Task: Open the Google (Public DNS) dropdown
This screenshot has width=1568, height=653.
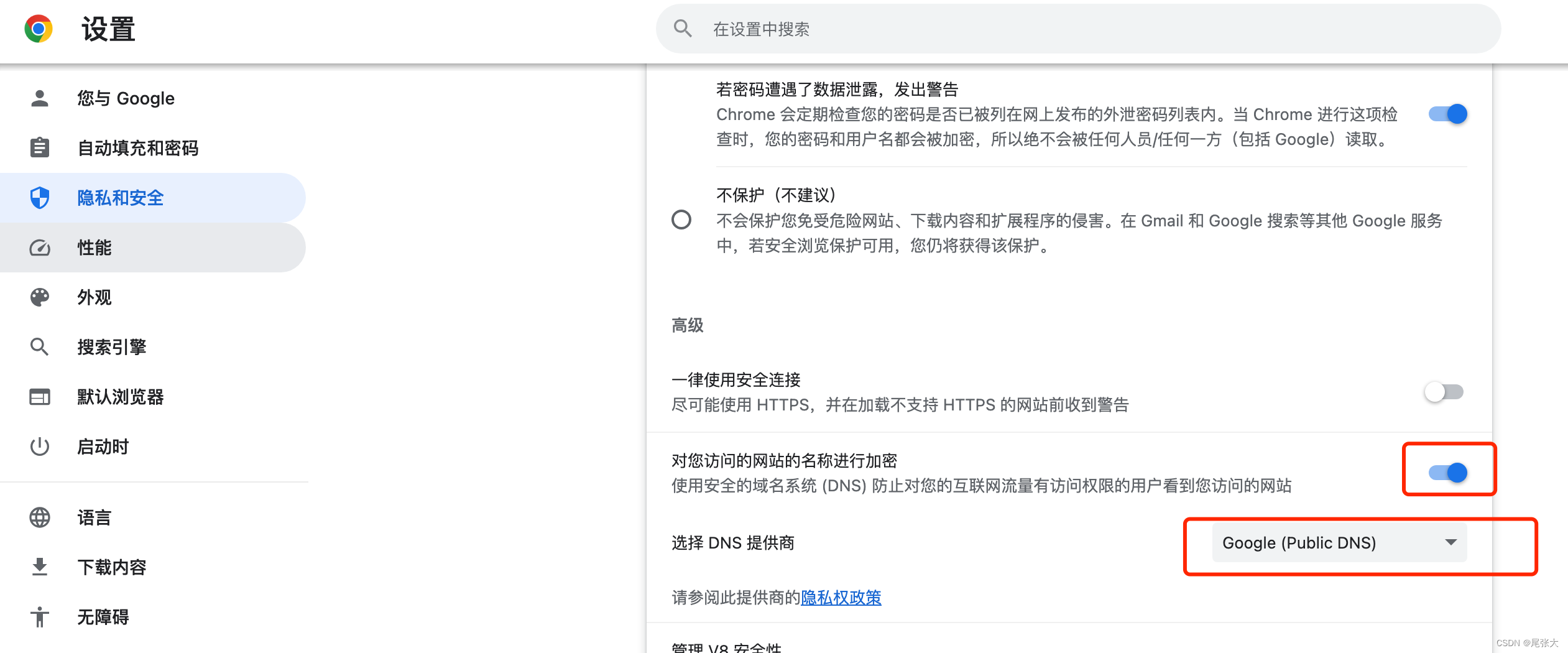Action: 1338,542
